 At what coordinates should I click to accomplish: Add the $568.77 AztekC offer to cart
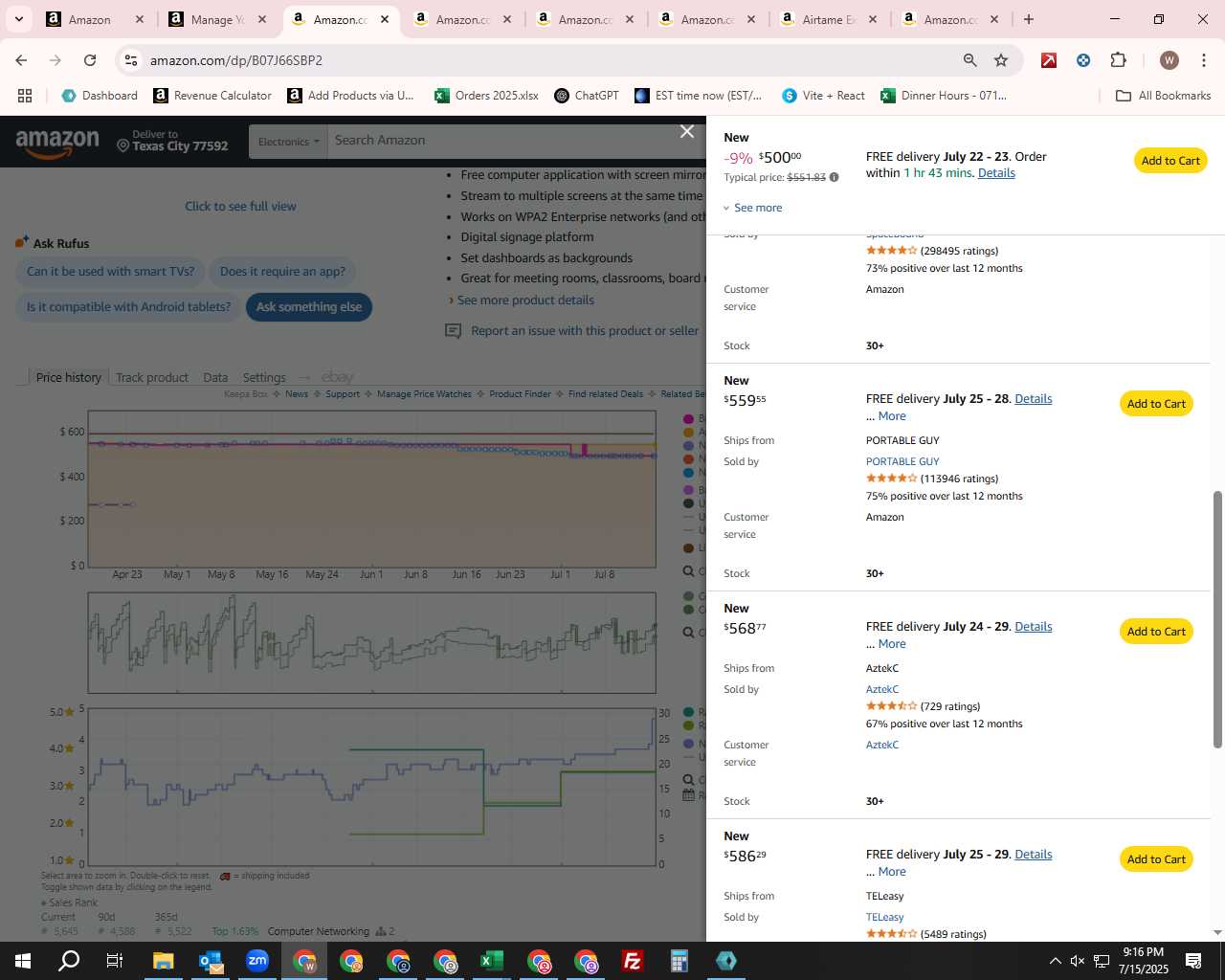1156,632
